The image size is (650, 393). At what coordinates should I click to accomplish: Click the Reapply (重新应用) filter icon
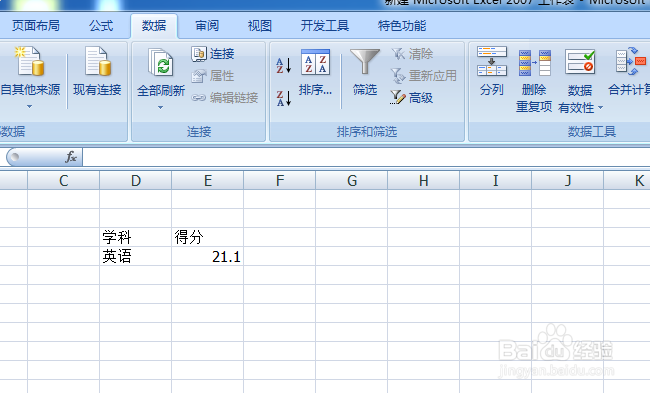point(398,75)
